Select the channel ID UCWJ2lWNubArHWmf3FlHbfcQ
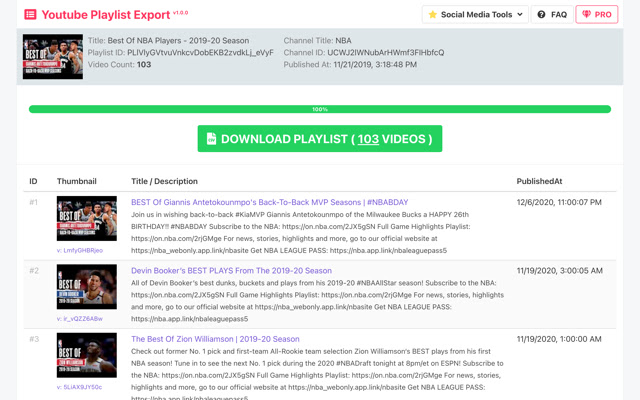 pos(386,53)
